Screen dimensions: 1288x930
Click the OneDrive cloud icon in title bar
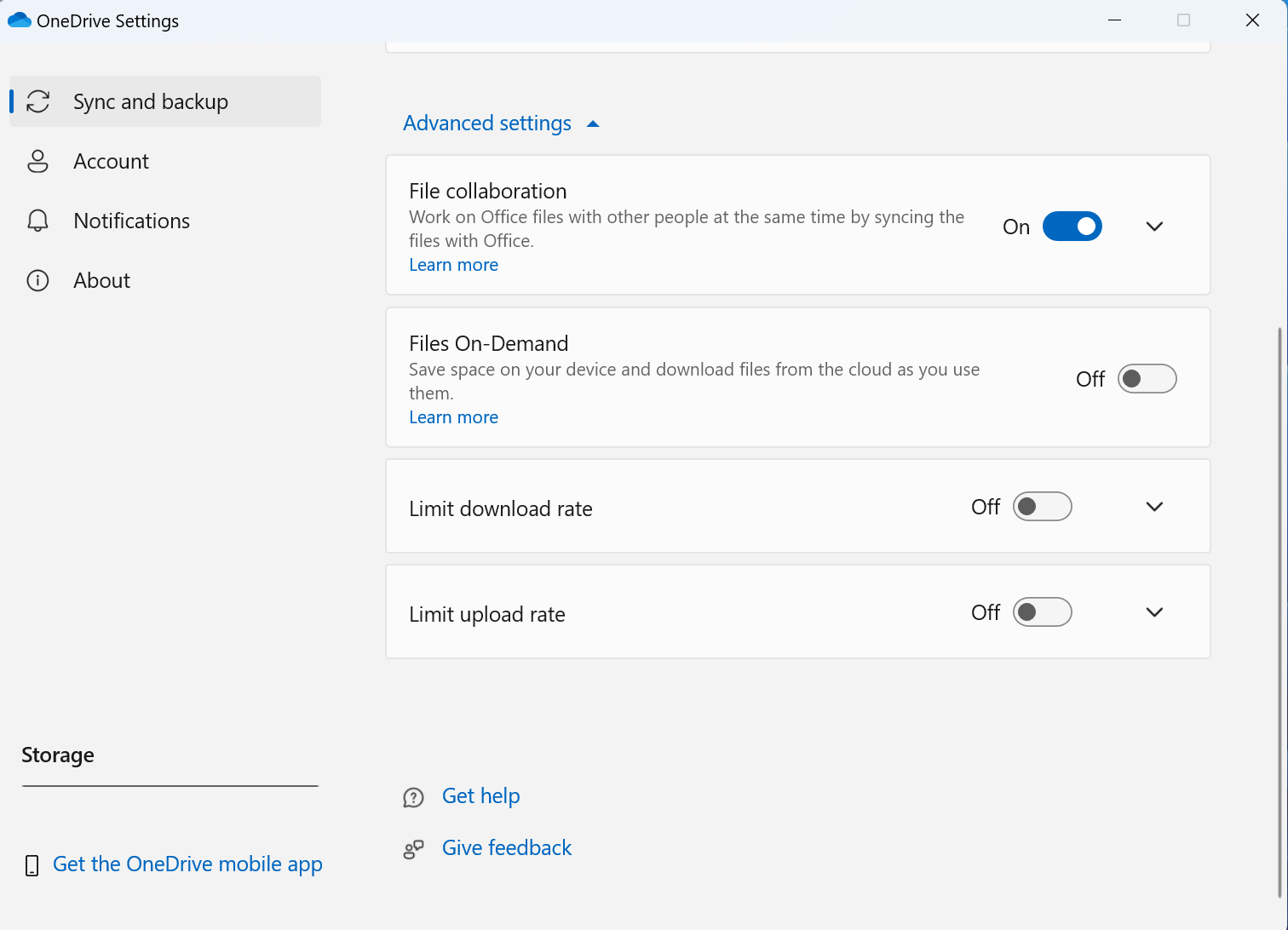20,20
